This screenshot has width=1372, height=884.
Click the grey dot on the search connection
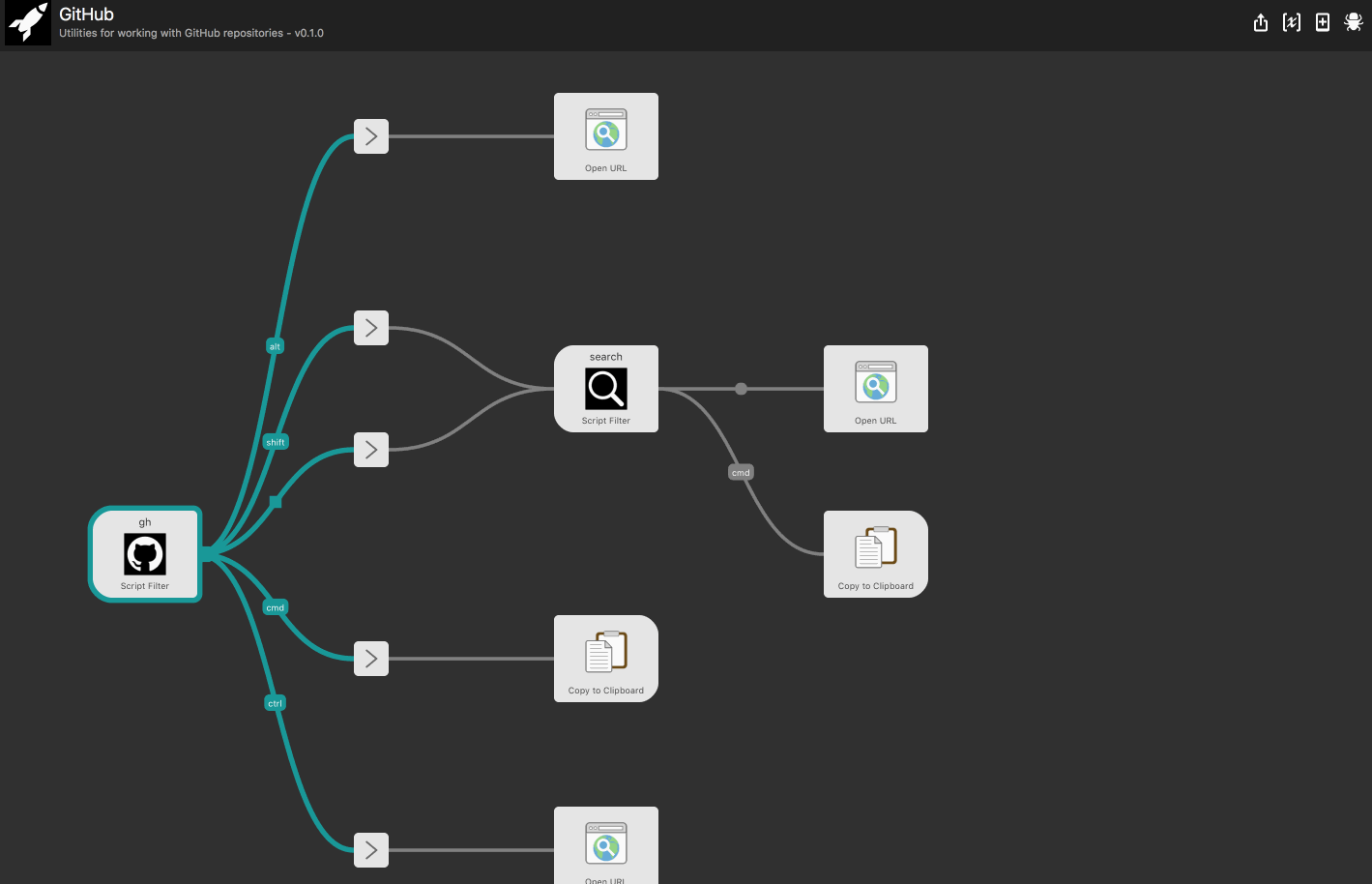coord(741,388)
